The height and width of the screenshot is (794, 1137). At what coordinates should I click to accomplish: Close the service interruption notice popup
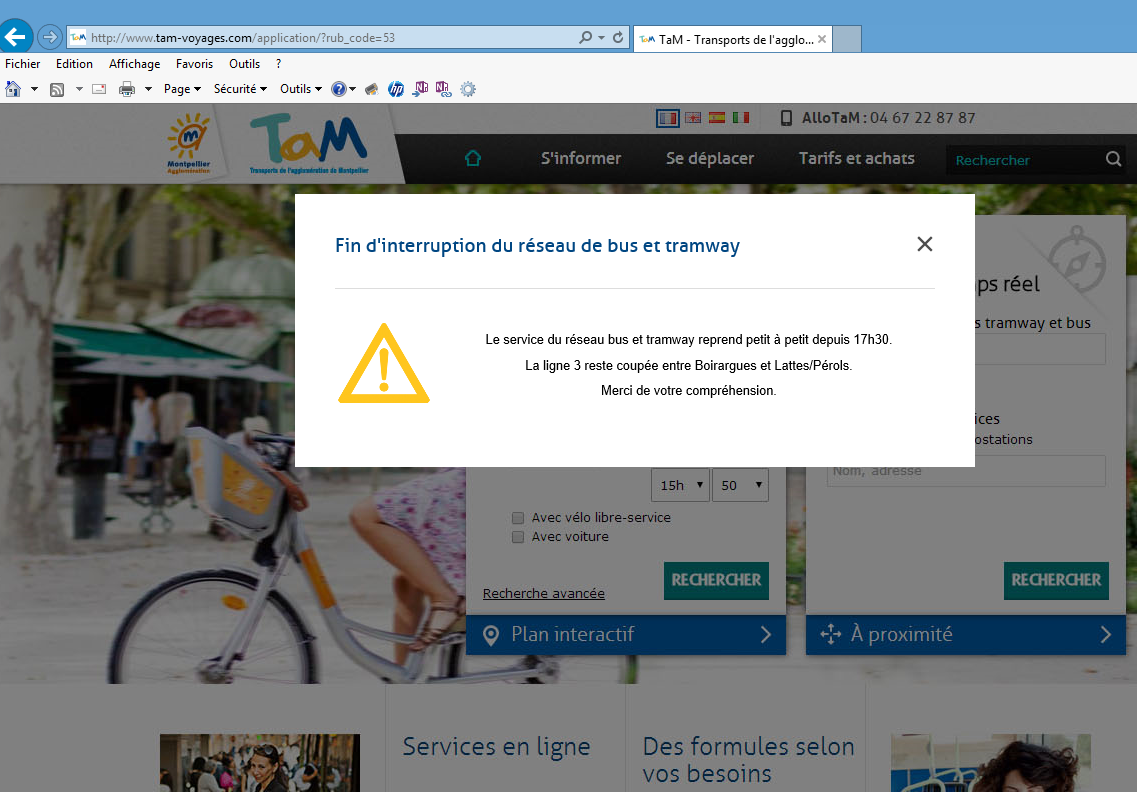tap(924, 244)
